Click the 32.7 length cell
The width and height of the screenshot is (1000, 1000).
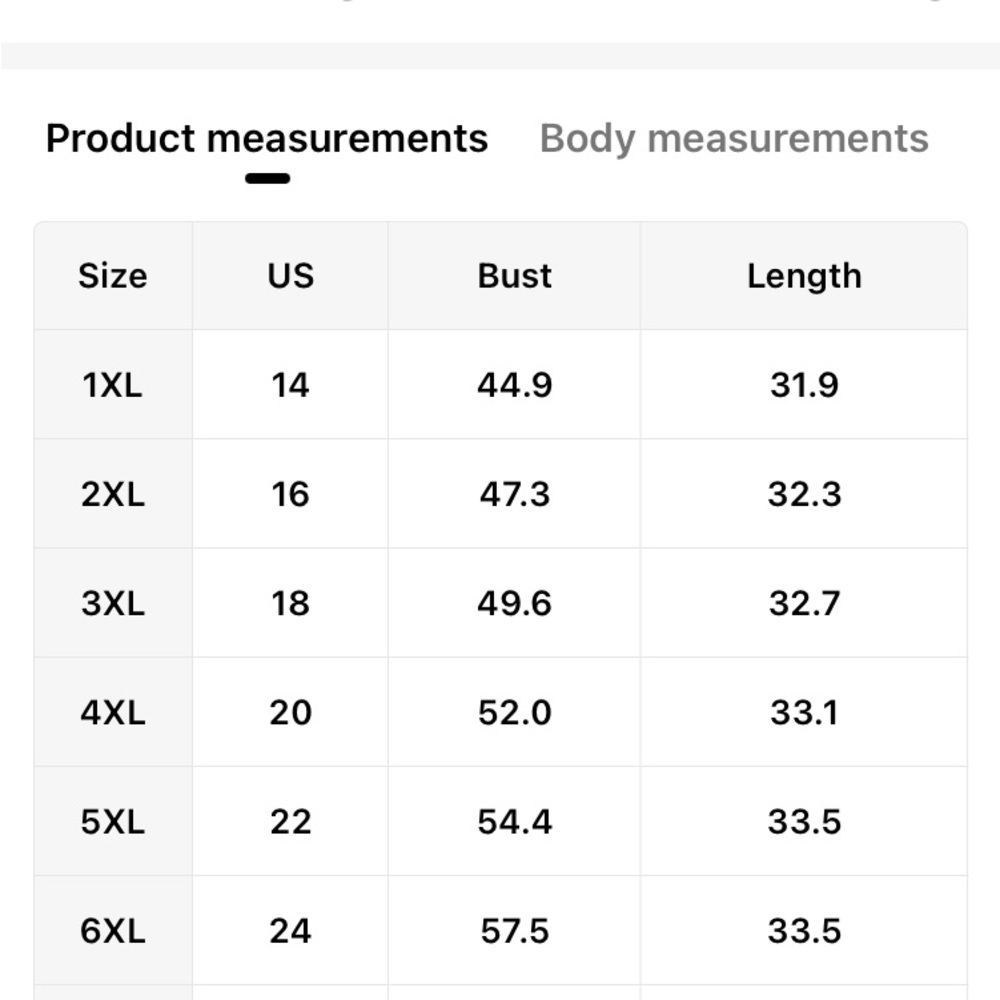click(804, 603)
